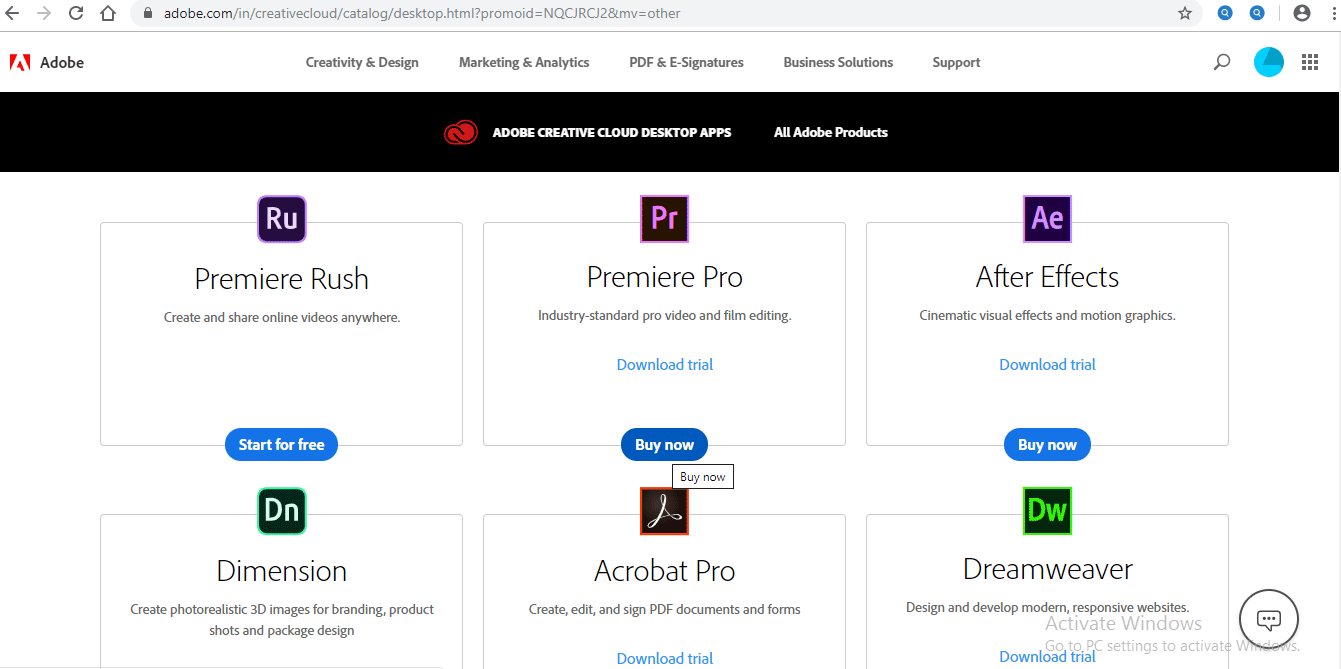Click the Premiere Pro app icon

tap(664, 219)
